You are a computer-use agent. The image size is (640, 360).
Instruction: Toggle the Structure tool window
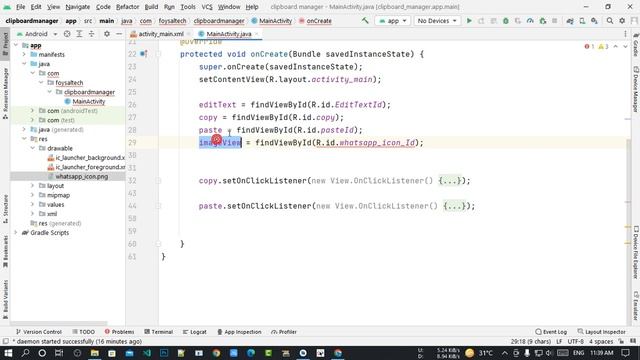coord(5,209)
